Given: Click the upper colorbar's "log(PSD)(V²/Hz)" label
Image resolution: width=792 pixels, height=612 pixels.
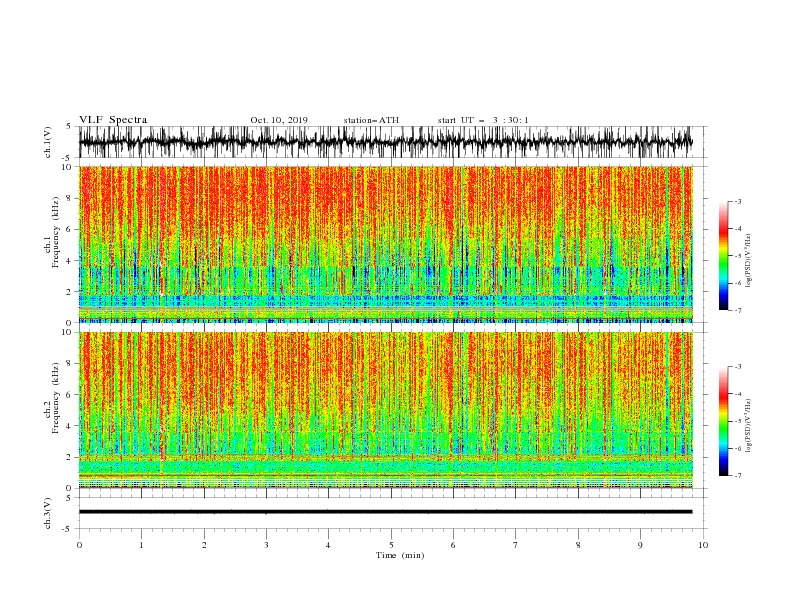Looking at the screenshot, I should coord(748,260).
